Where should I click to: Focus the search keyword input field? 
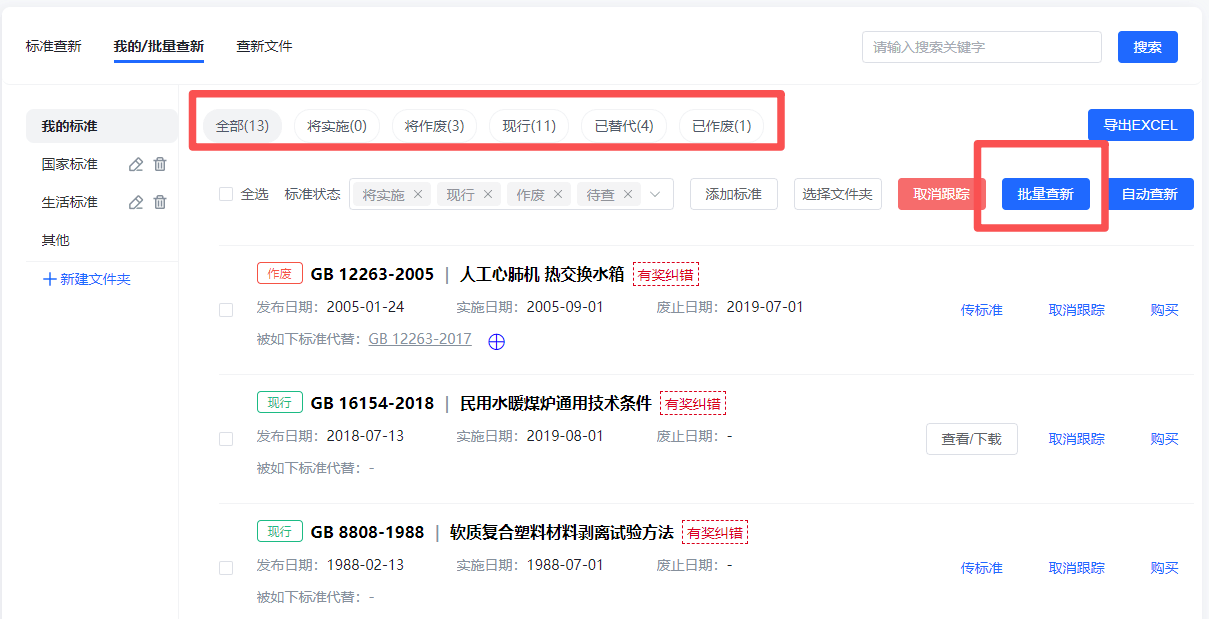[x=981, y=47]
